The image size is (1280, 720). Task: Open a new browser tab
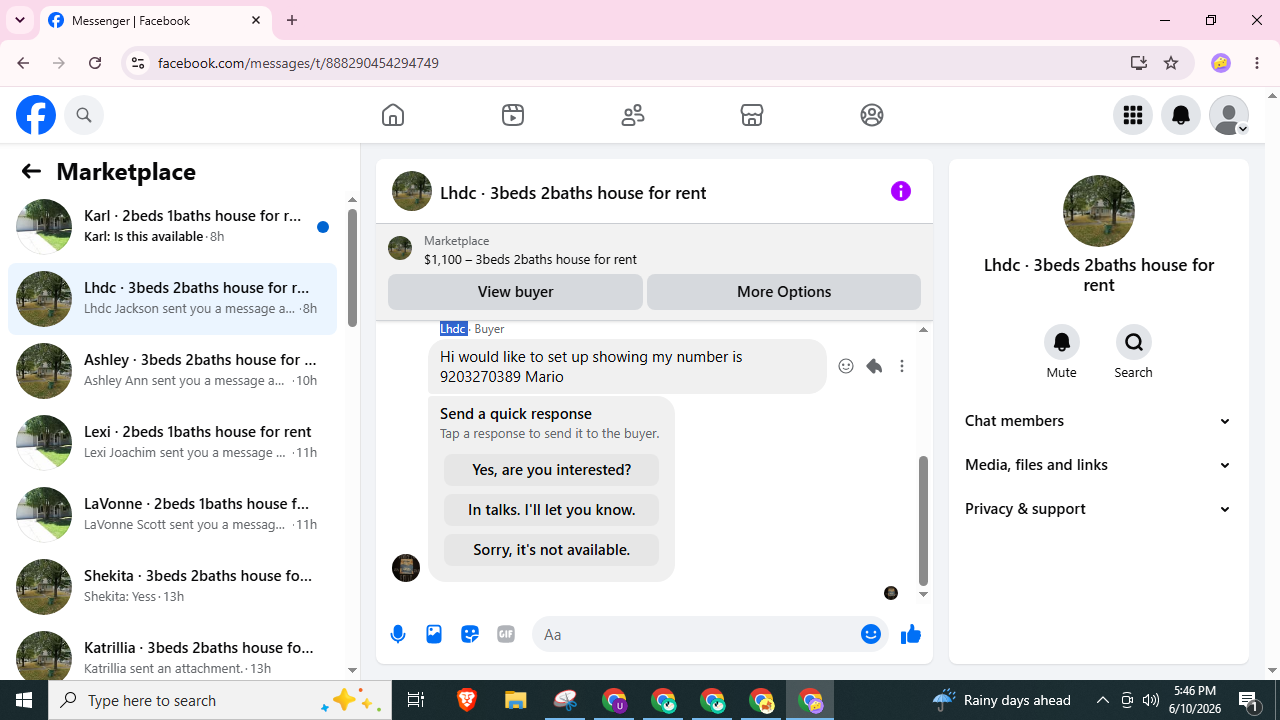(292, 20)
